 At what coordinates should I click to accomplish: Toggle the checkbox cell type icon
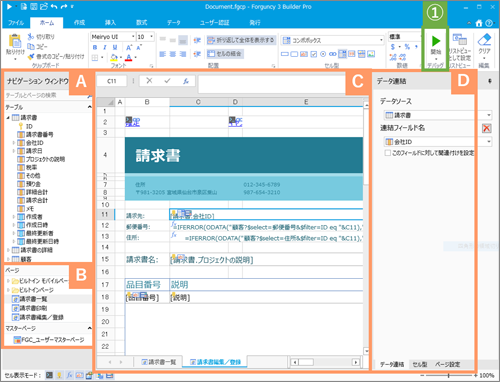click(313, 54)
